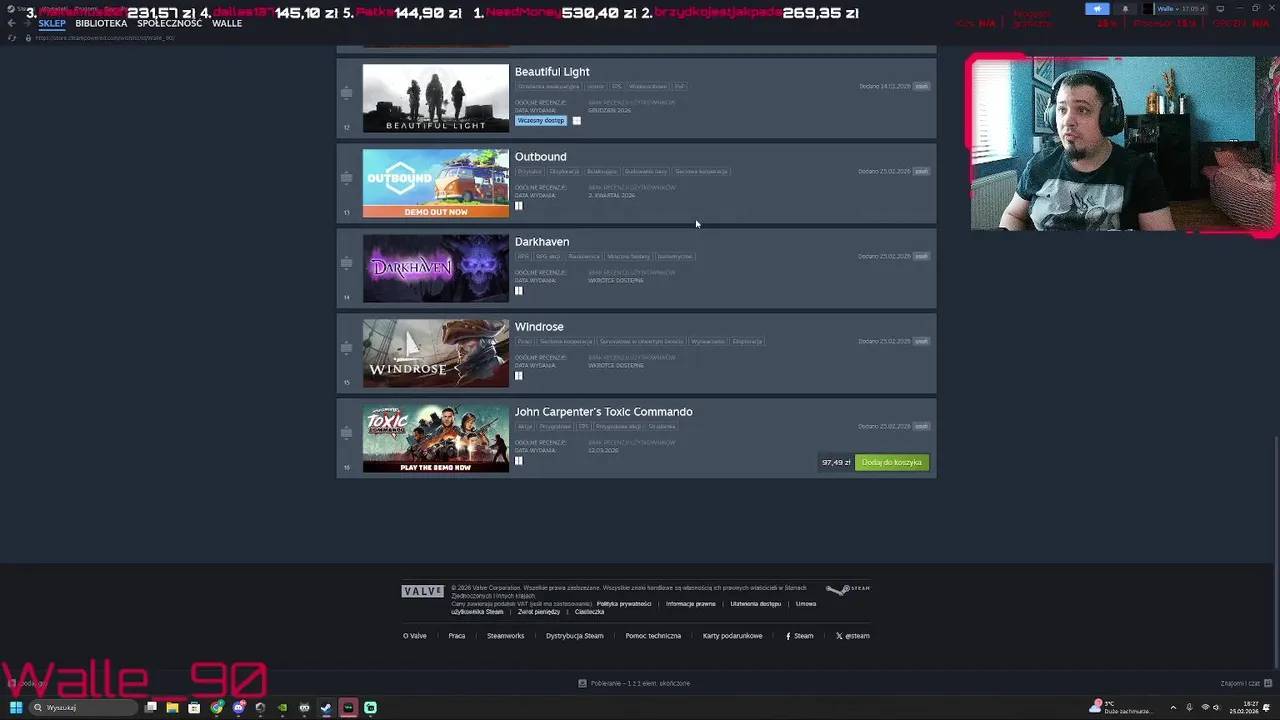
Task: Click Windows platform icon under Darkhaven
Action: pos(518,291)
